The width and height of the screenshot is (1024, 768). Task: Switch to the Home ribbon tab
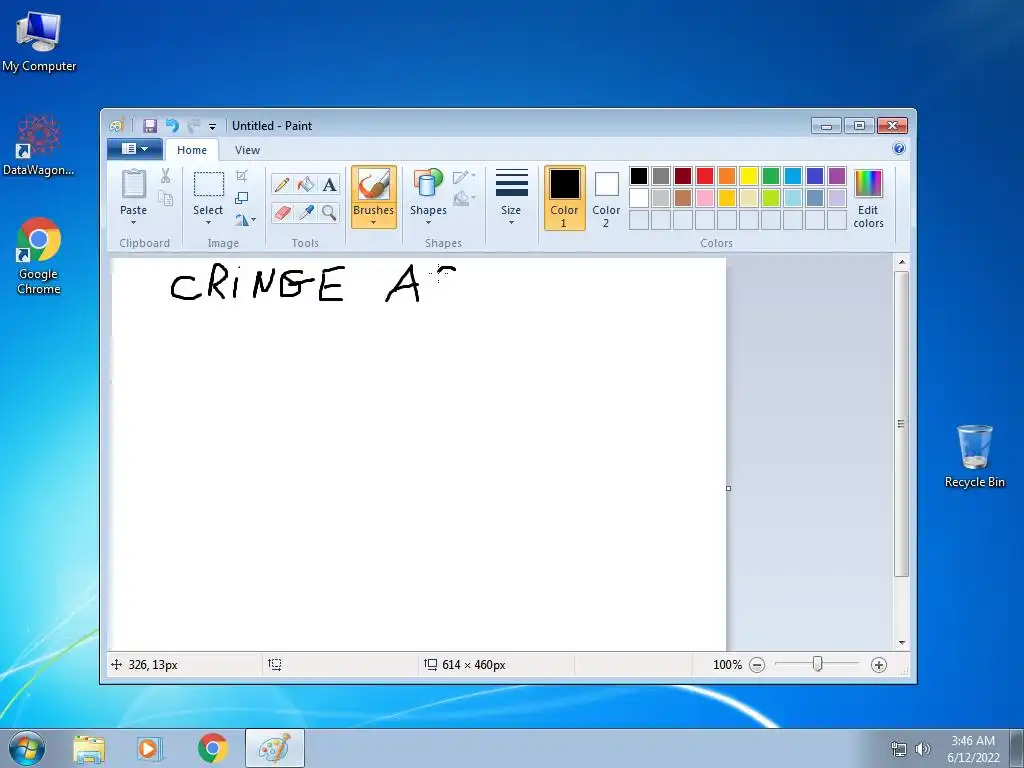tap(191, 150)
